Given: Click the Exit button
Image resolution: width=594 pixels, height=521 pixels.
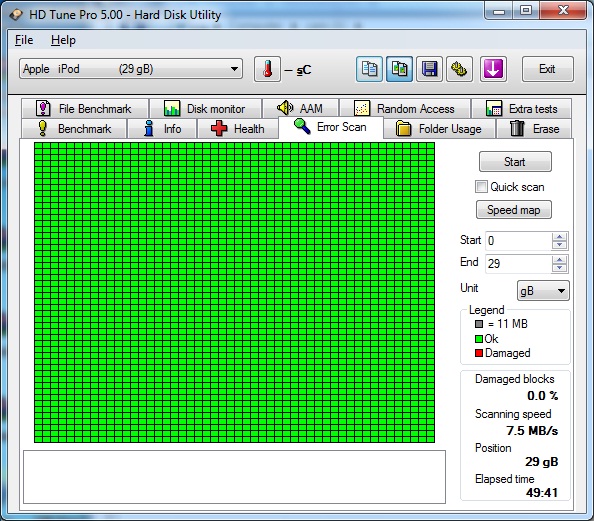Looking at the screenshot, I should (547, 69).
